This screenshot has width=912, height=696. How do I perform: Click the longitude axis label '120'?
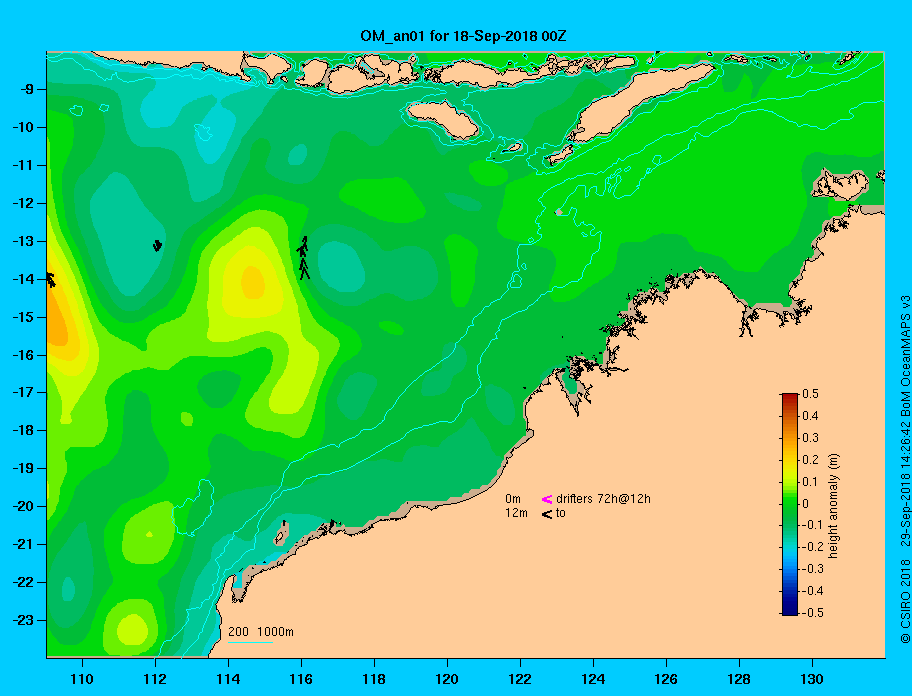(447, 679)
